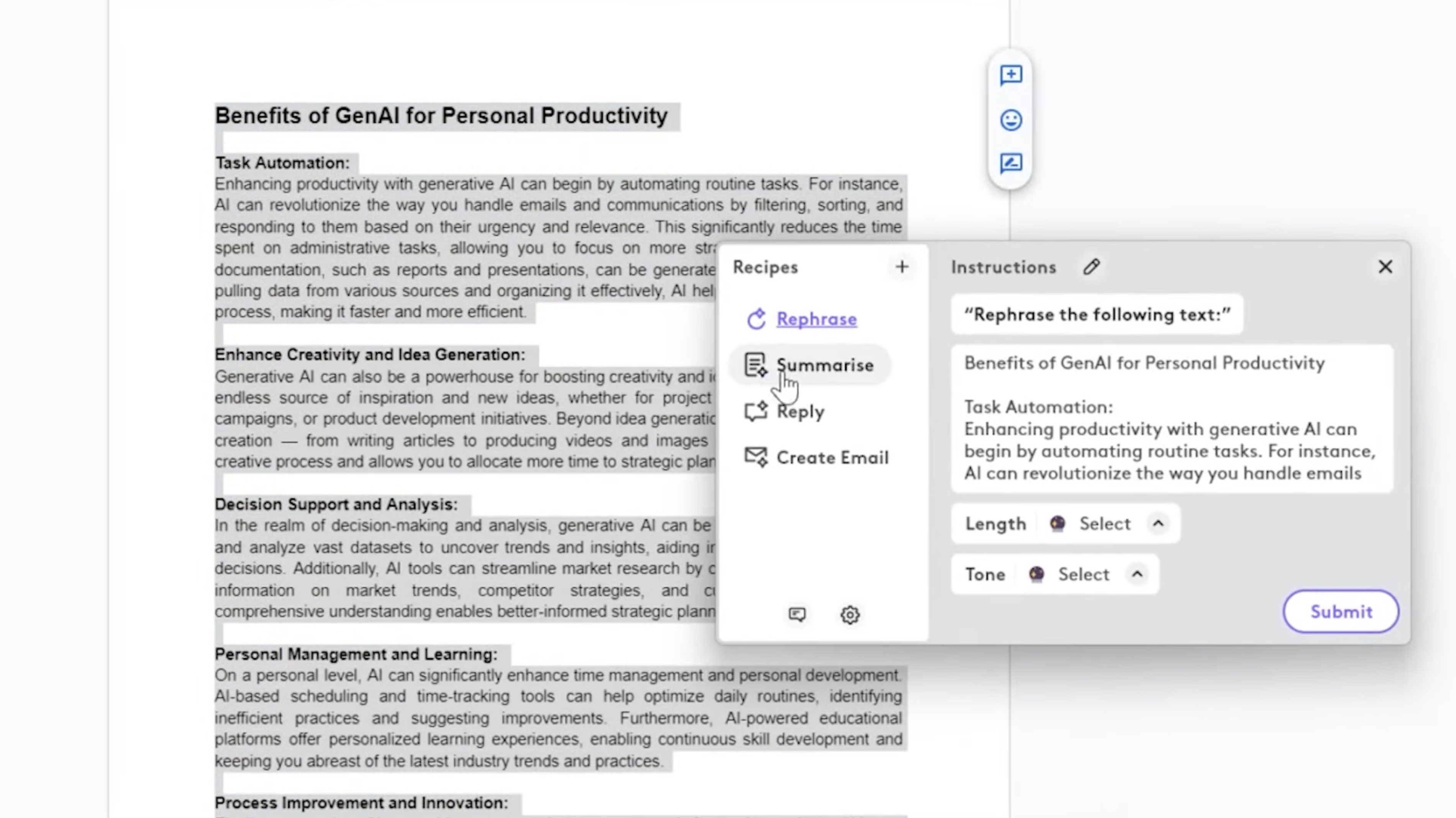
Task: Click Submit to process rephrasing
Action: 1341,611
